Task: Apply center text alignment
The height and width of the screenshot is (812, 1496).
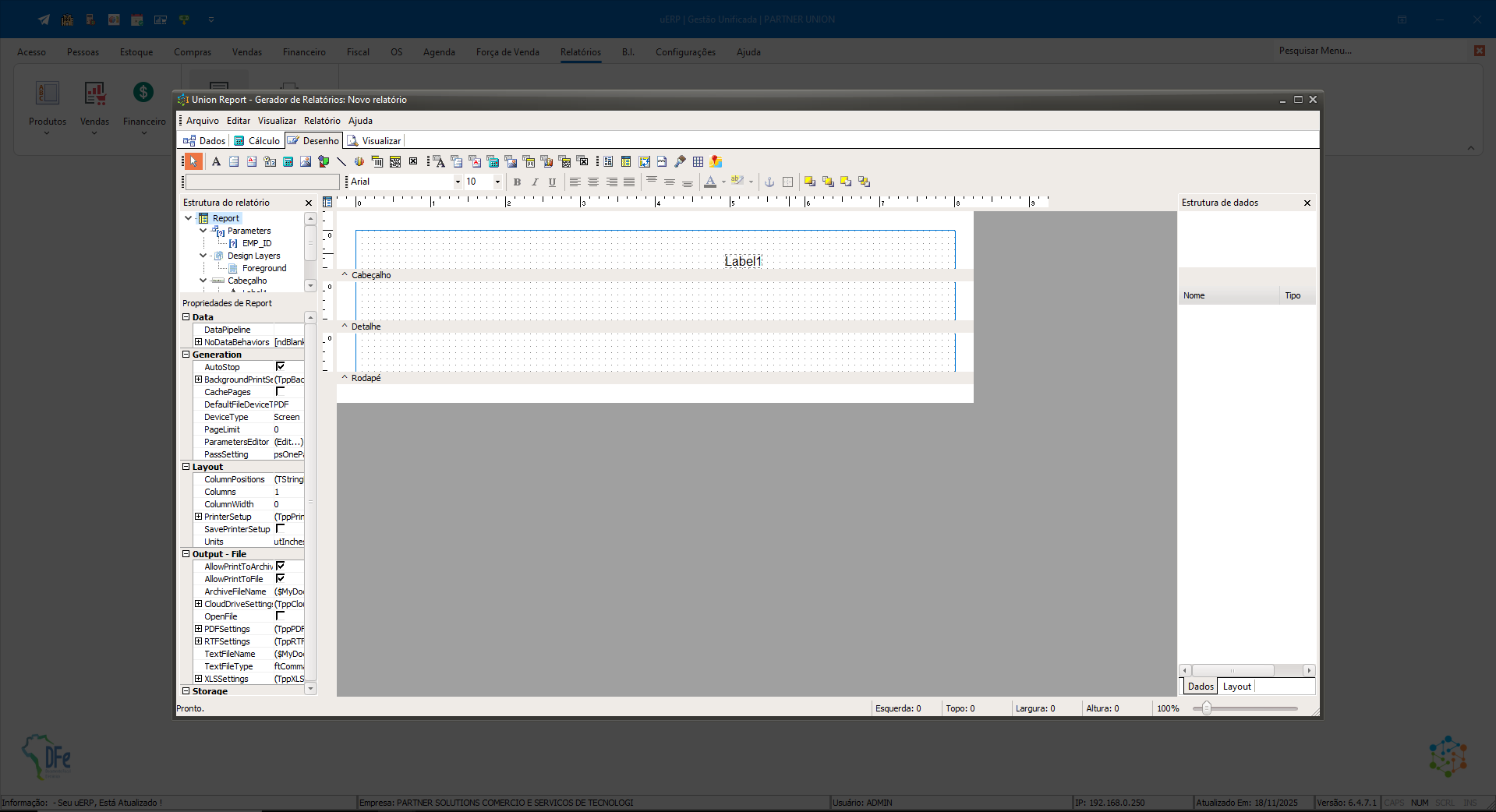Action: pos(593,182)
